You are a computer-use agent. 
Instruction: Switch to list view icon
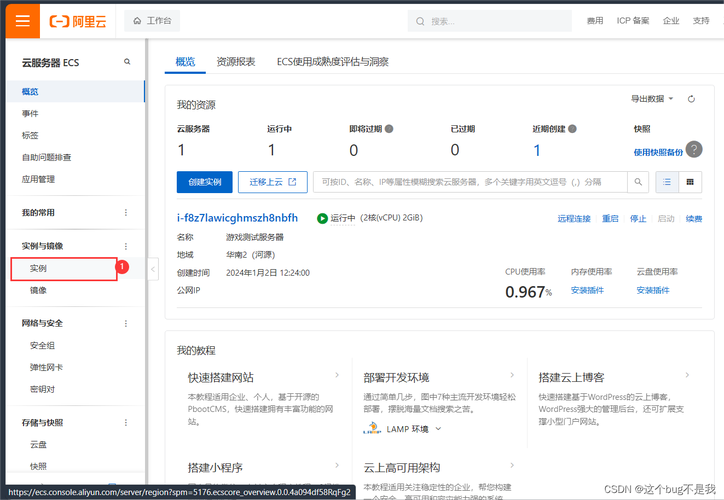667,182
